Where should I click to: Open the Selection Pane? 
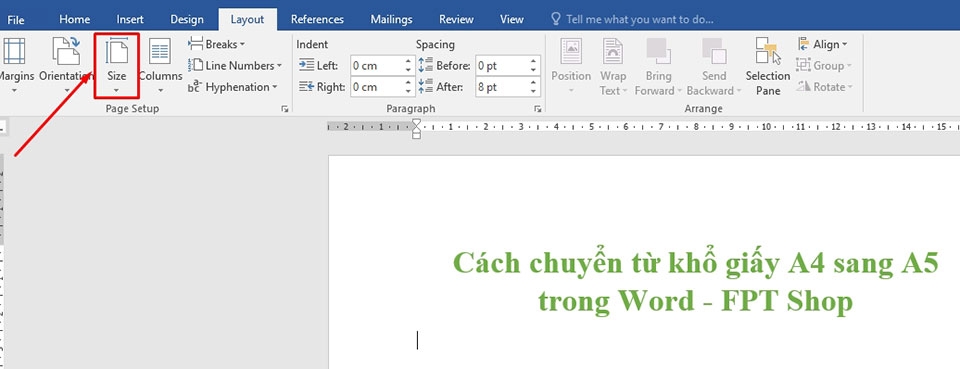pos(768,66)
